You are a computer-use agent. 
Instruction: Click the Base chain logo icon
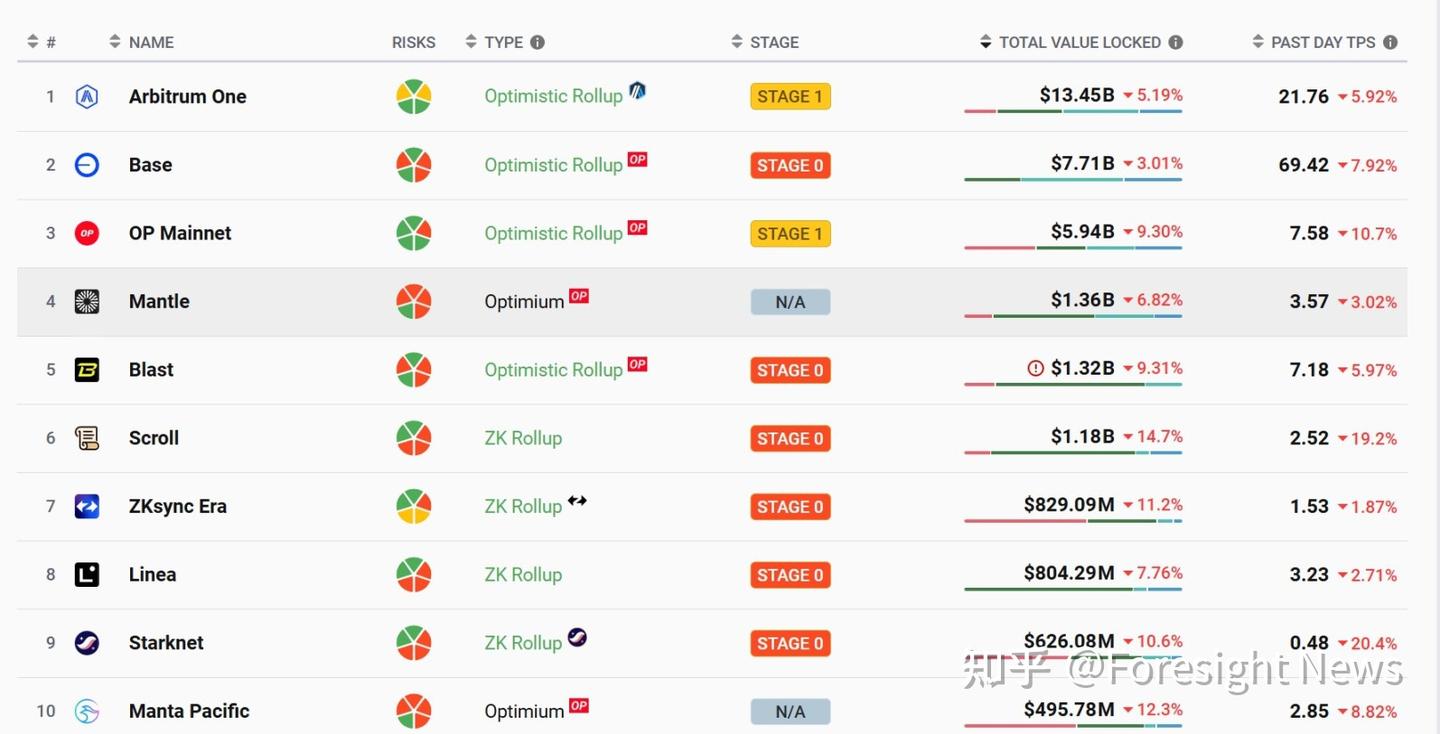(x=87, y=164)
